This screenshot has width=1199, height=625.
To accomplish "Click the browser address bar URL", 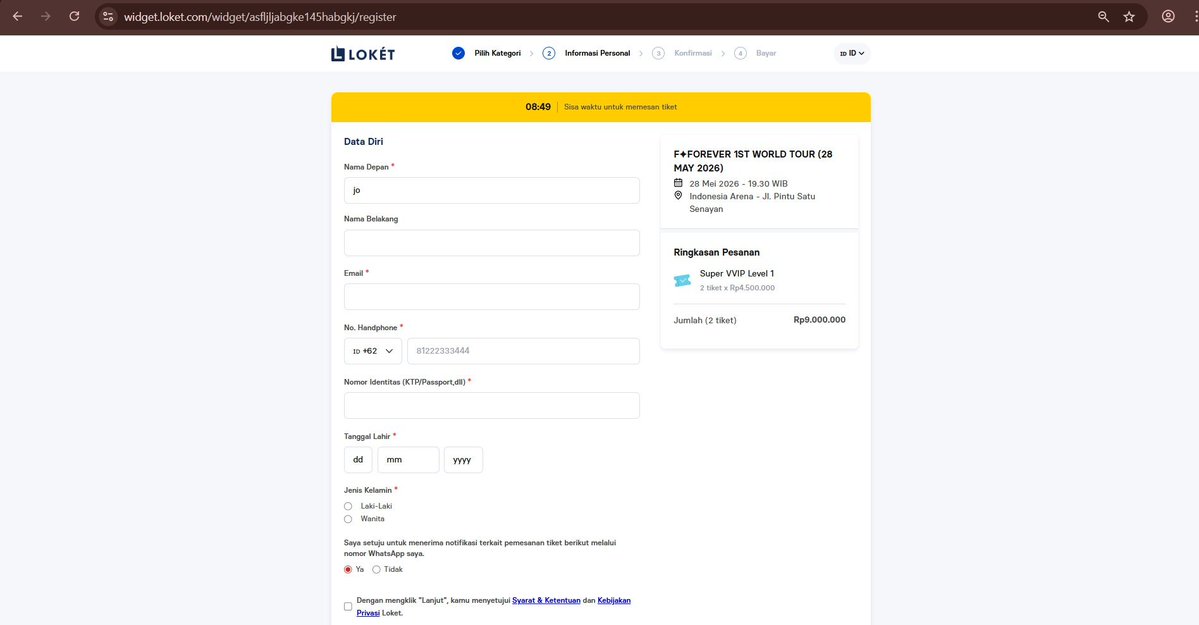I will (x=260, y=17).
